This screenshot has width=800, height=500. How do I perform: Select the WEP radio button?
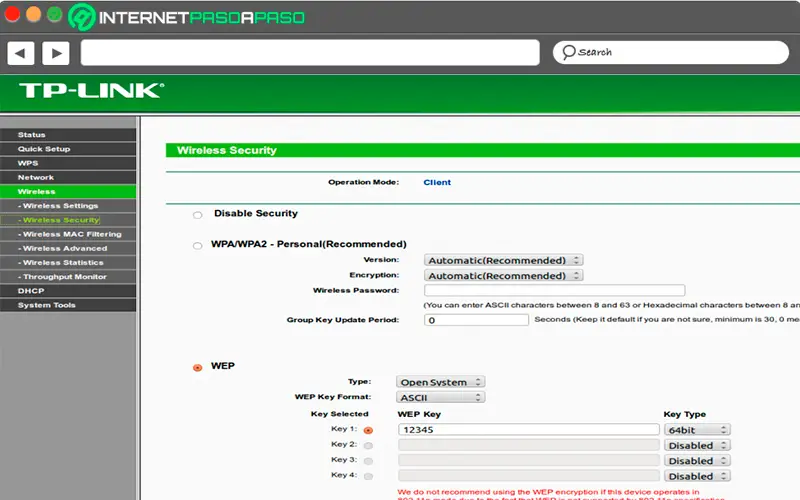click(197, 367)
